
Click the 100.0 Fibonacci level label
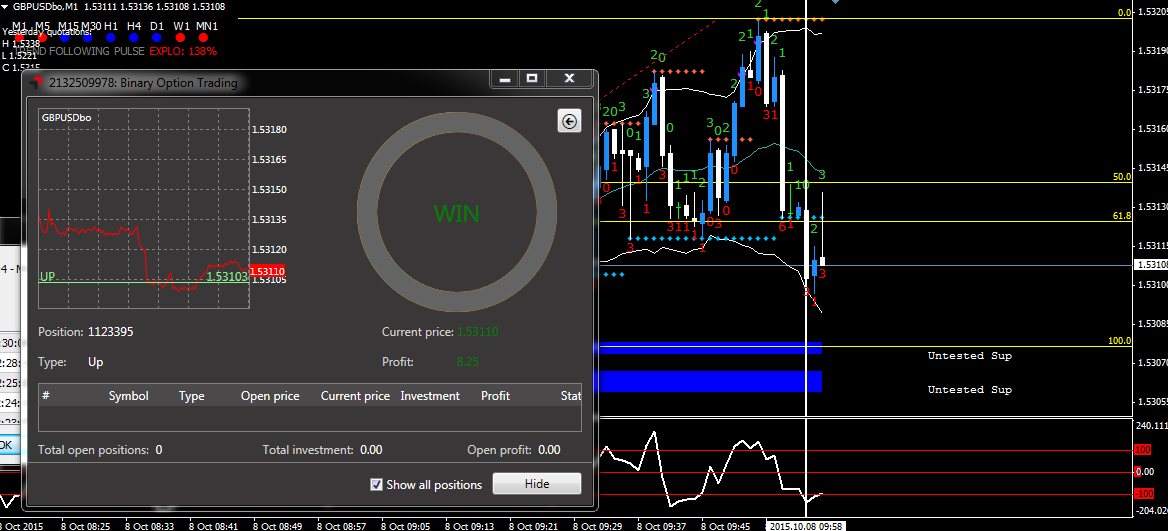[1120, 340]
